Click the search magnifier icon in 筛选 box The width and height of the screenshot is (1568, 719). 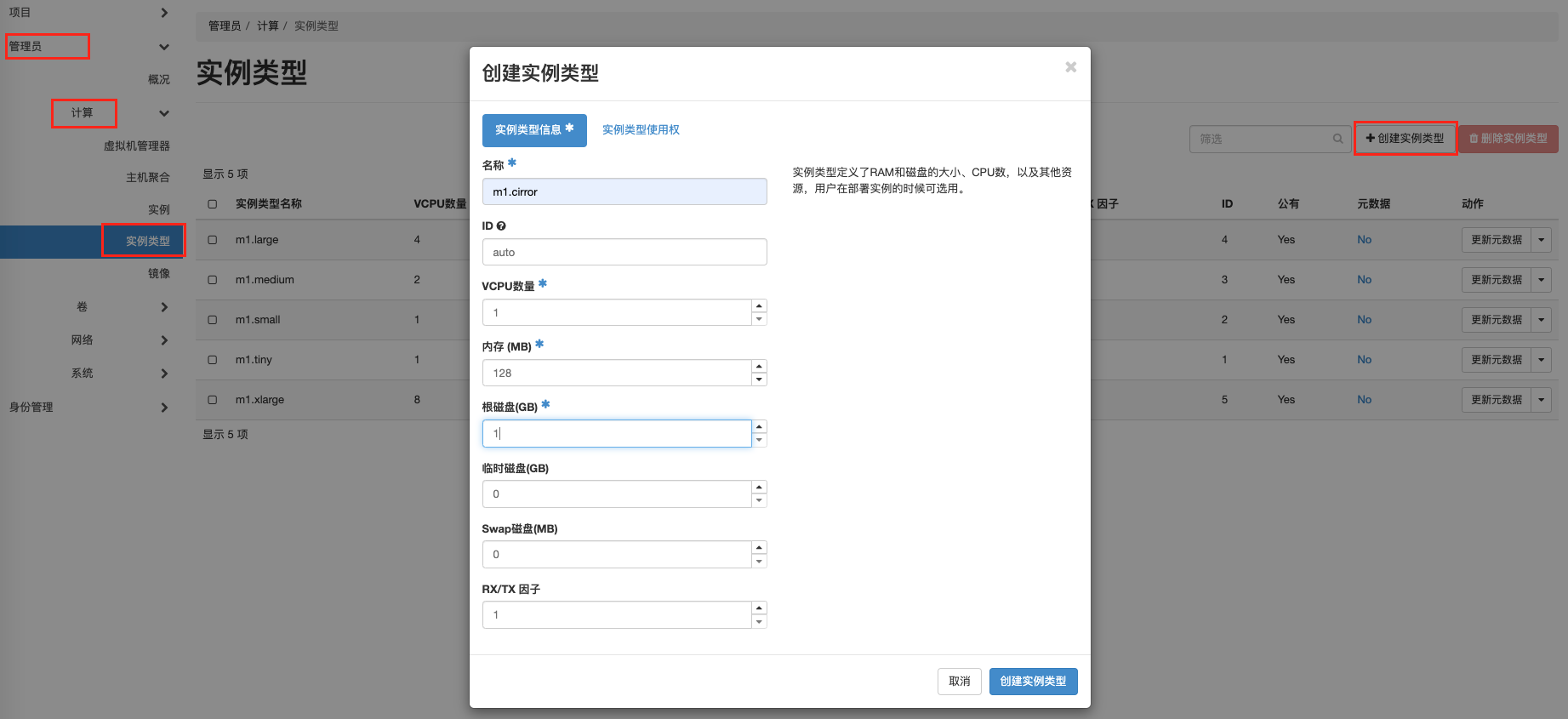coord(1338,139)
